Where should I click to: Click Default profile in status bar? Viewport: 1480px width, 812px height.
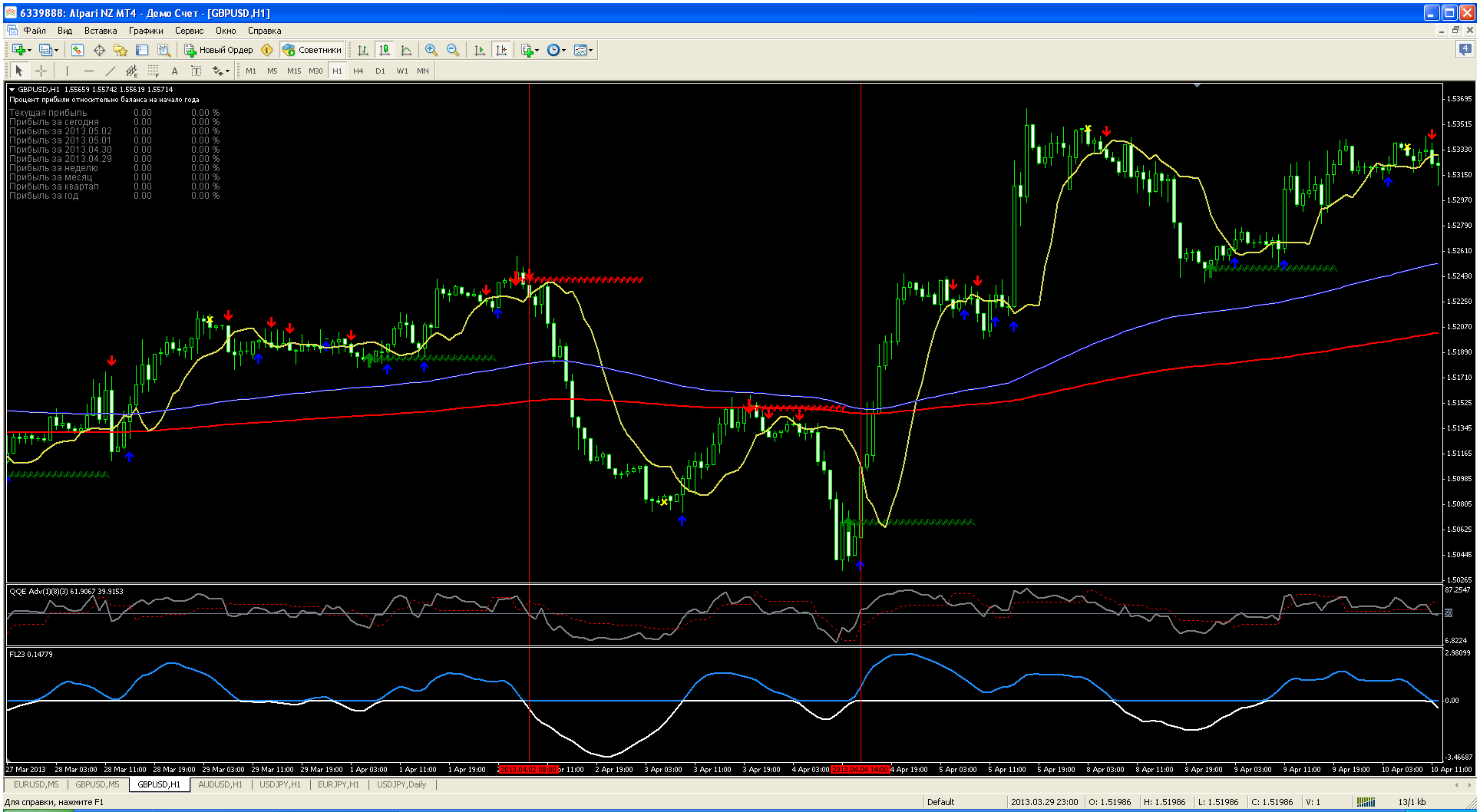tap(940, 802)
